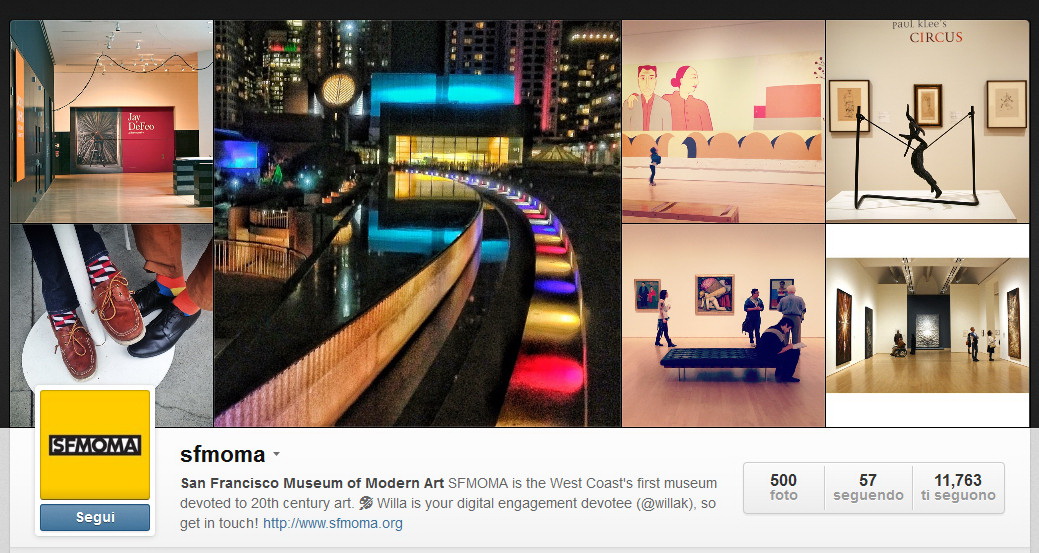Click the SFMOMA black logo text

(95, 445)
